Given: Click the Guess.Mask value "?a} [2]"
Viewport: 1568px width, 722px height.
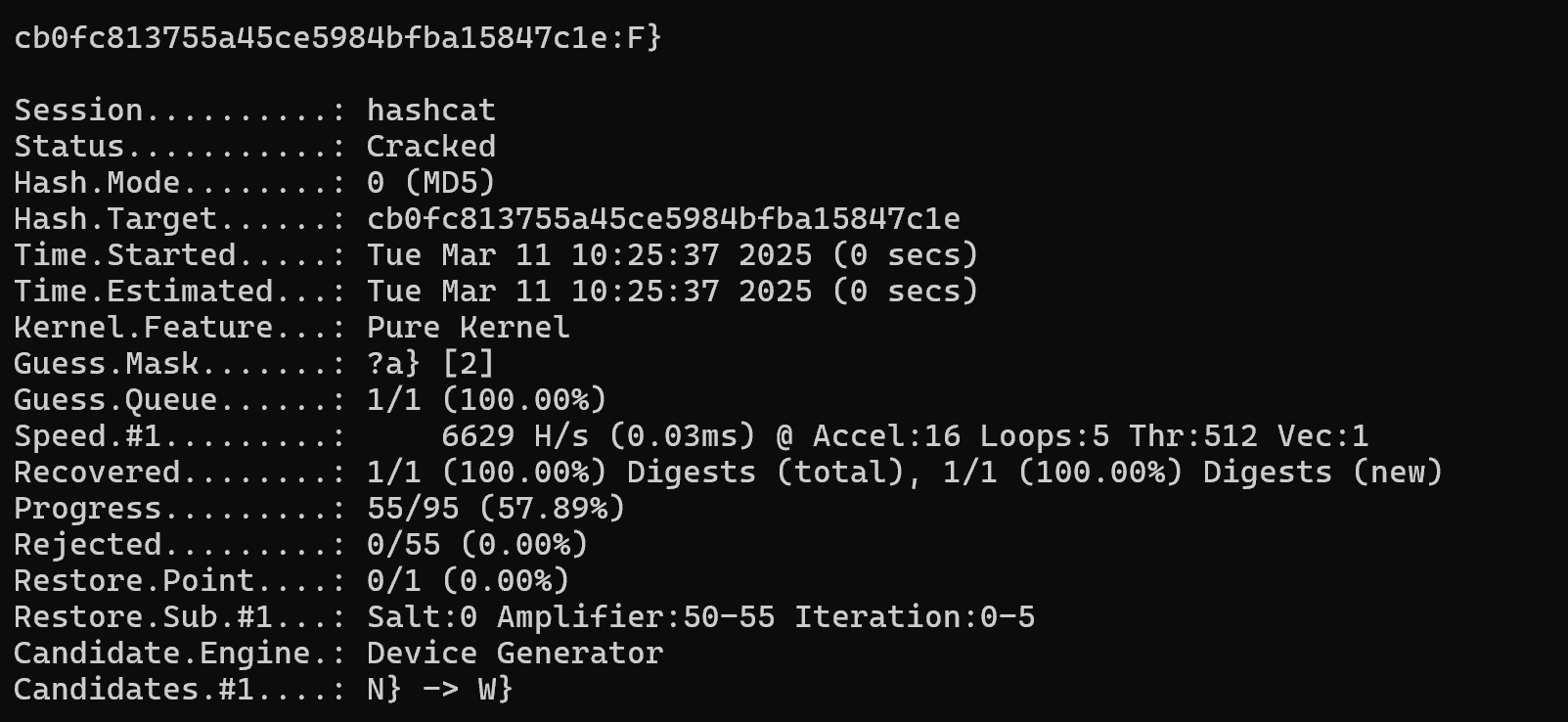Looking at the screenshot, I should tap(430, 364).
